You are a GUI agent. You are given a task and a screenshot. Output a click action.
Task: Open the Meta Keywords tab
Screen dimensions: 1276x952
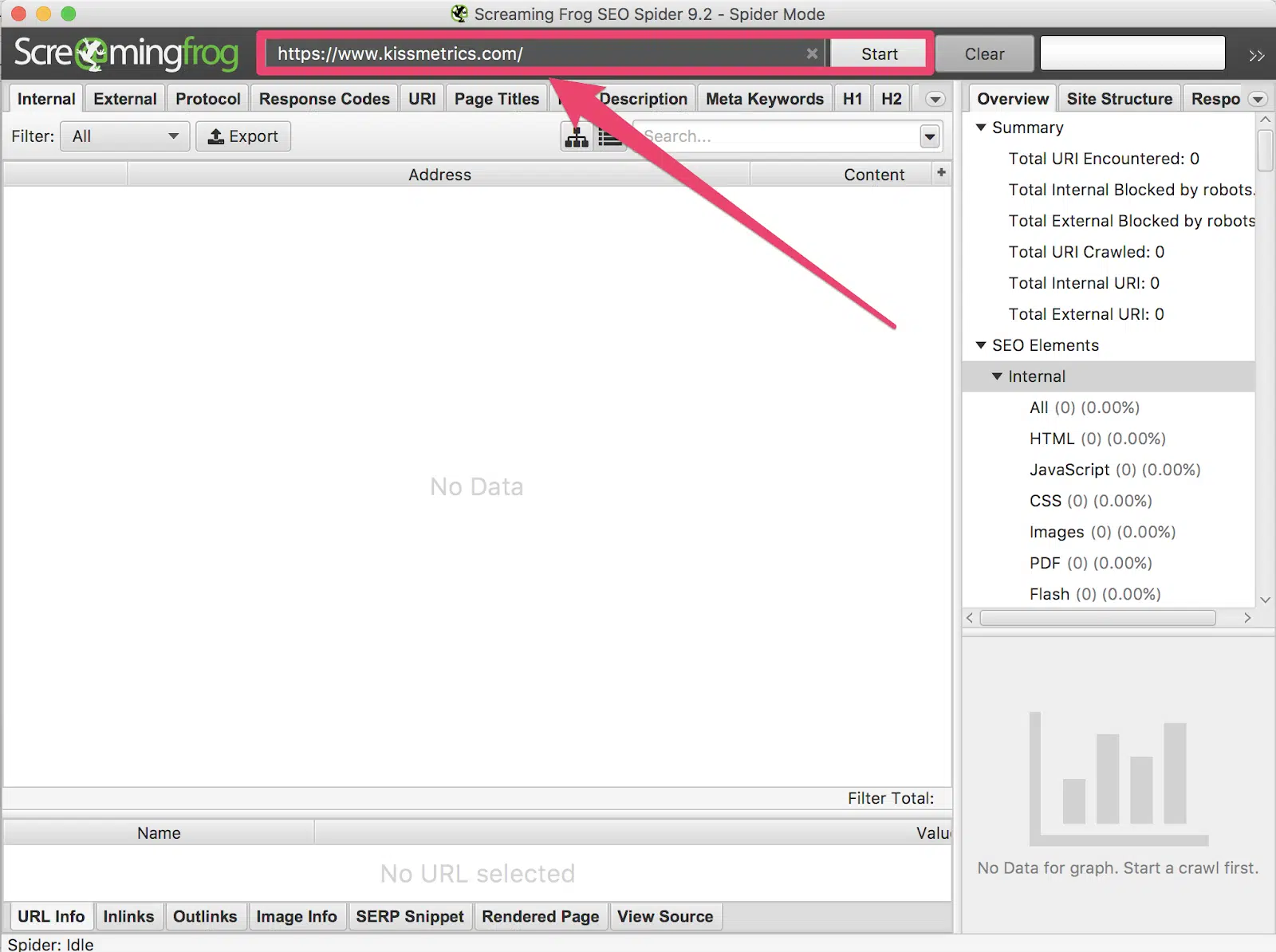pyautogui.click(x=765, y=99)
